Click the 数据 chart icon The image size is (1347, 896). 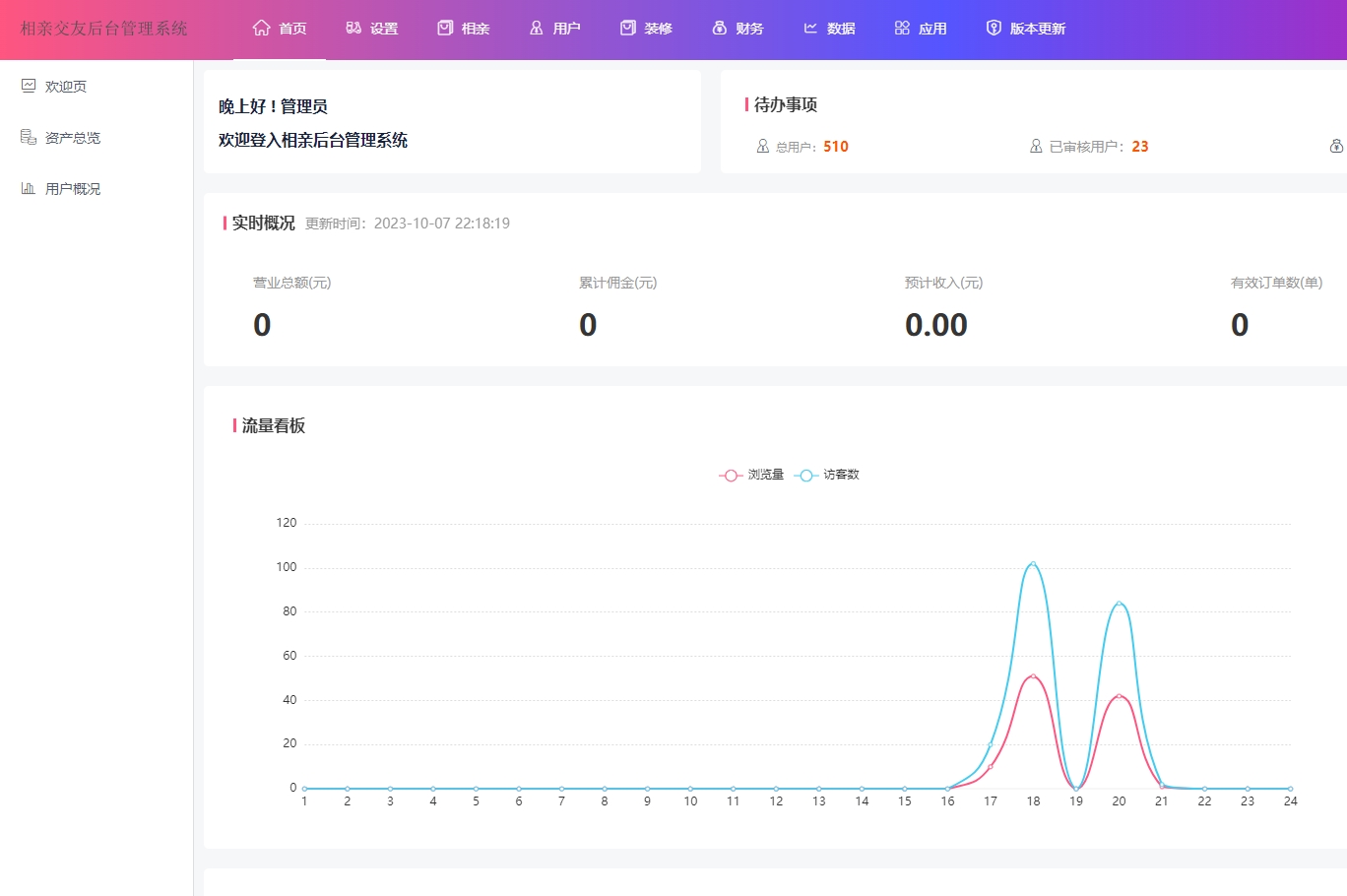(x=810, y=29)
